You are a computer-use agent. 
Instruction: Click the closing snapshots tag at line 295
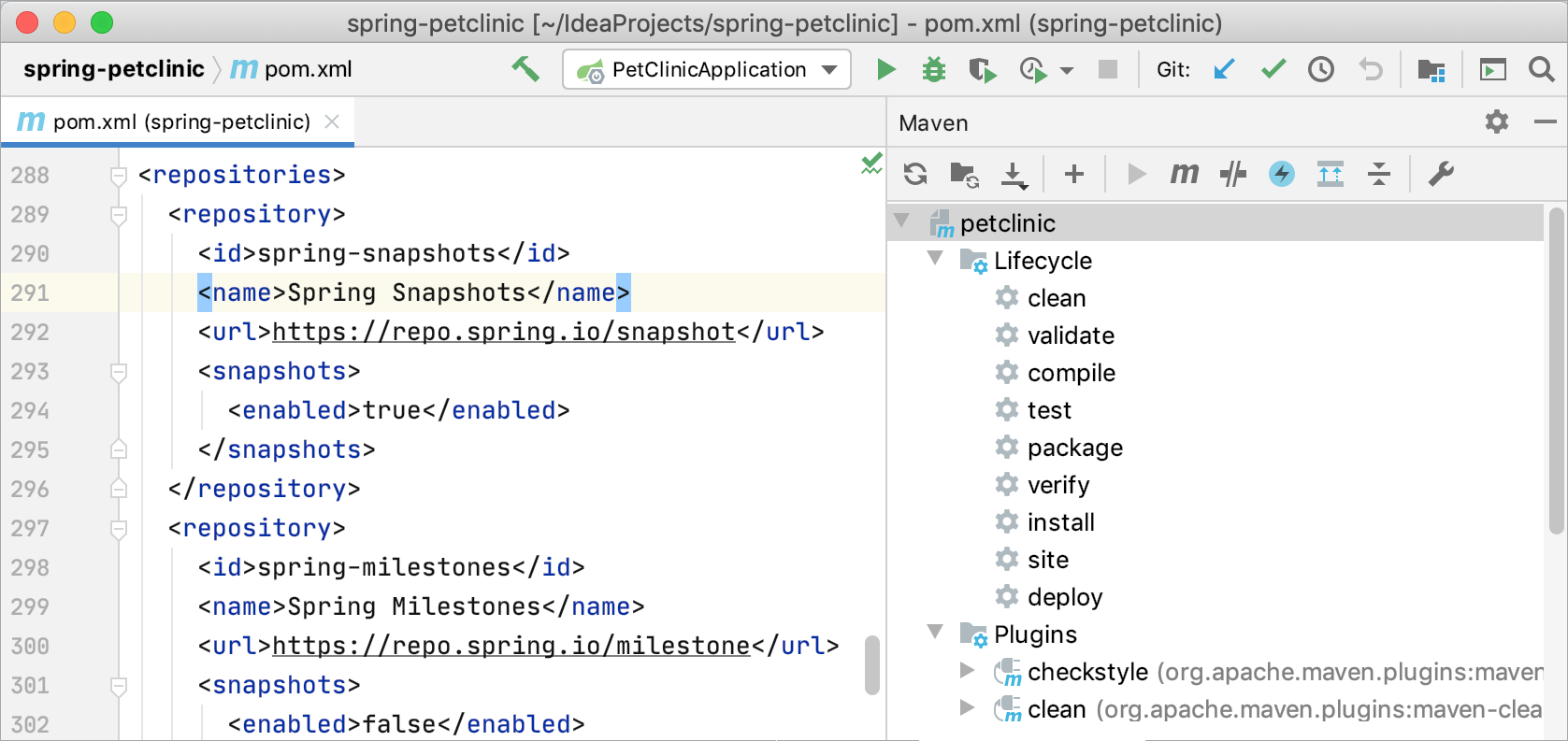286,449
